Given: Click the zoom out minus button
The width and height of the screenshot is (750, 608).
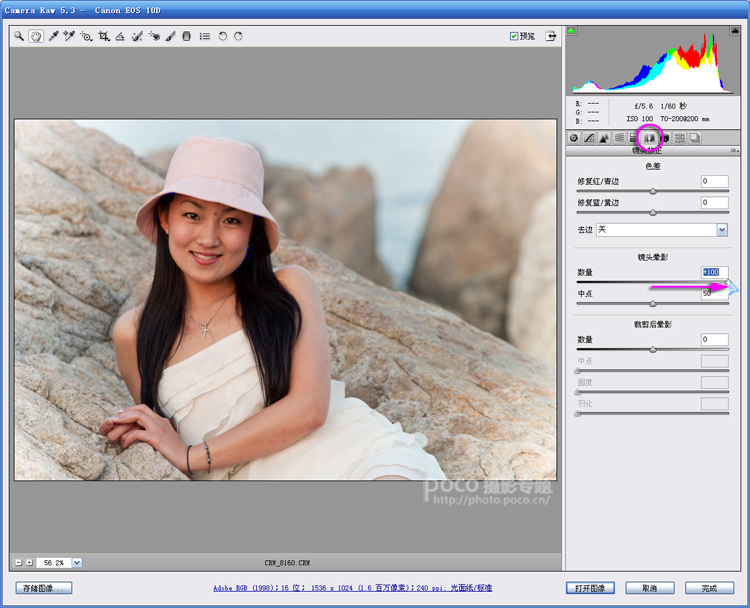Looking at the screenshot, I should 19,563.
